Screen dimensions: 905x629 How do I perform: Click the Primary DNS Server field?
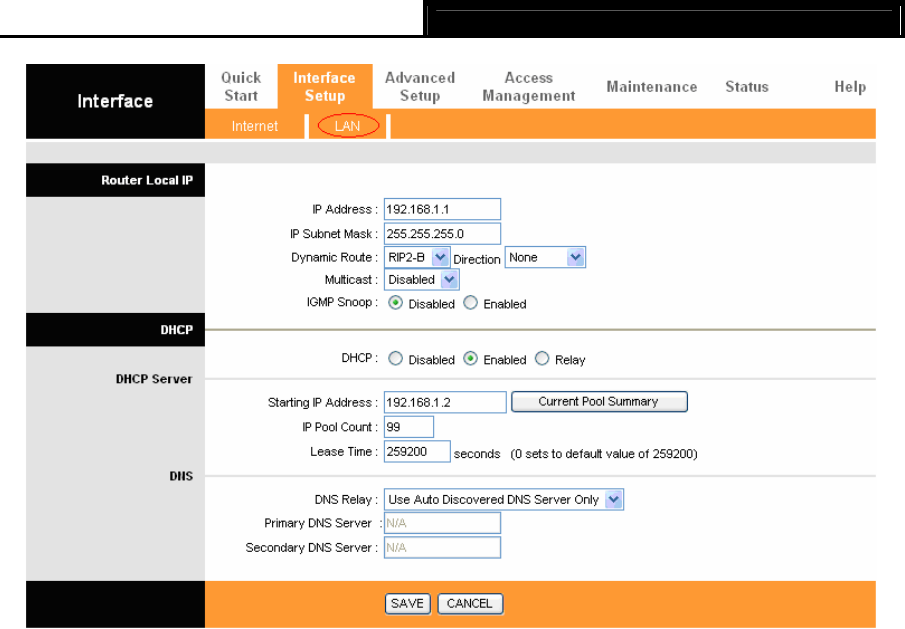pyautogui.click(x=442, y=523)
